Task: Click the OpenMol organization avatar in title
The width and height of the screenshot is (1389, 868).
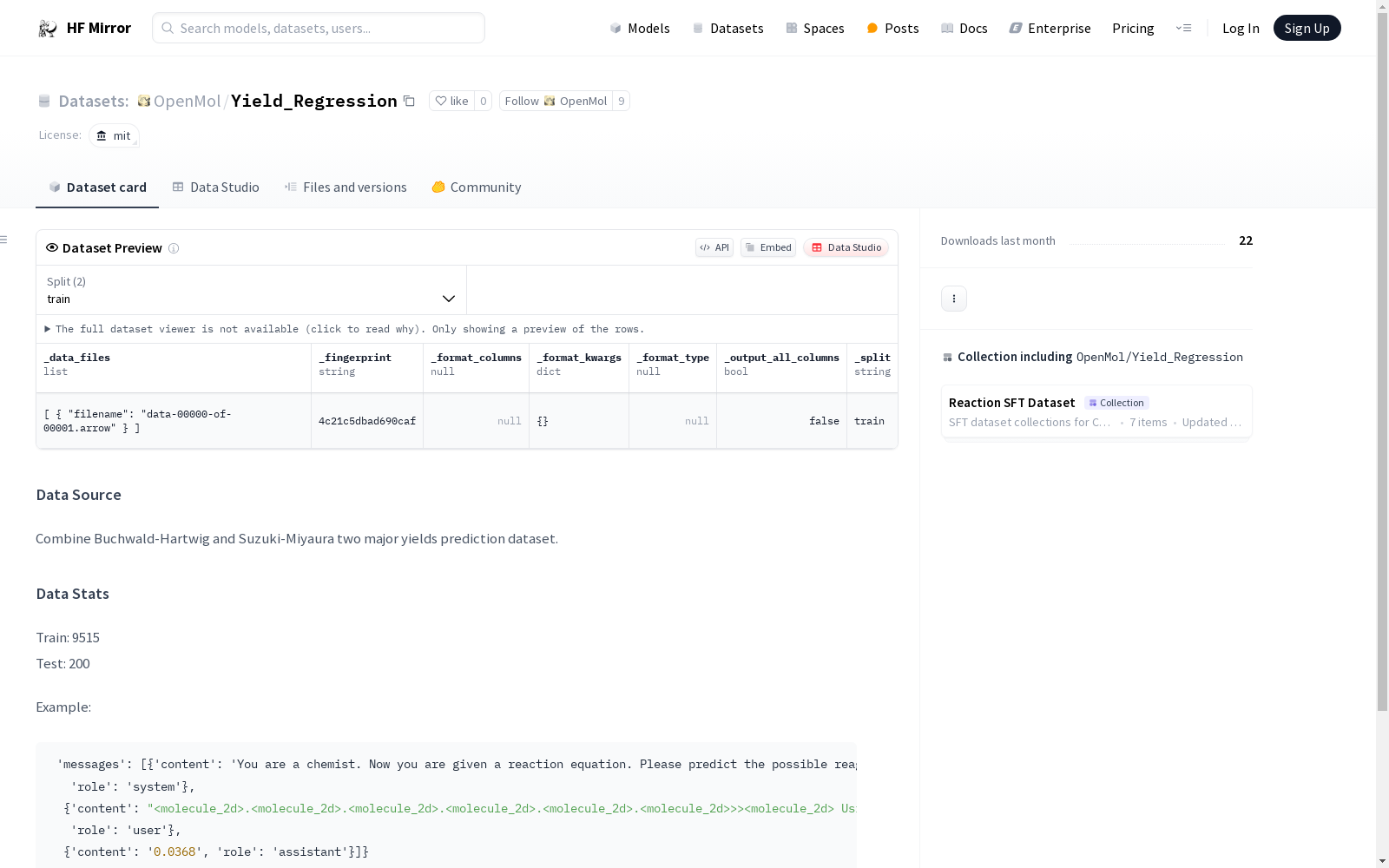Action: [x=144, y=101]
